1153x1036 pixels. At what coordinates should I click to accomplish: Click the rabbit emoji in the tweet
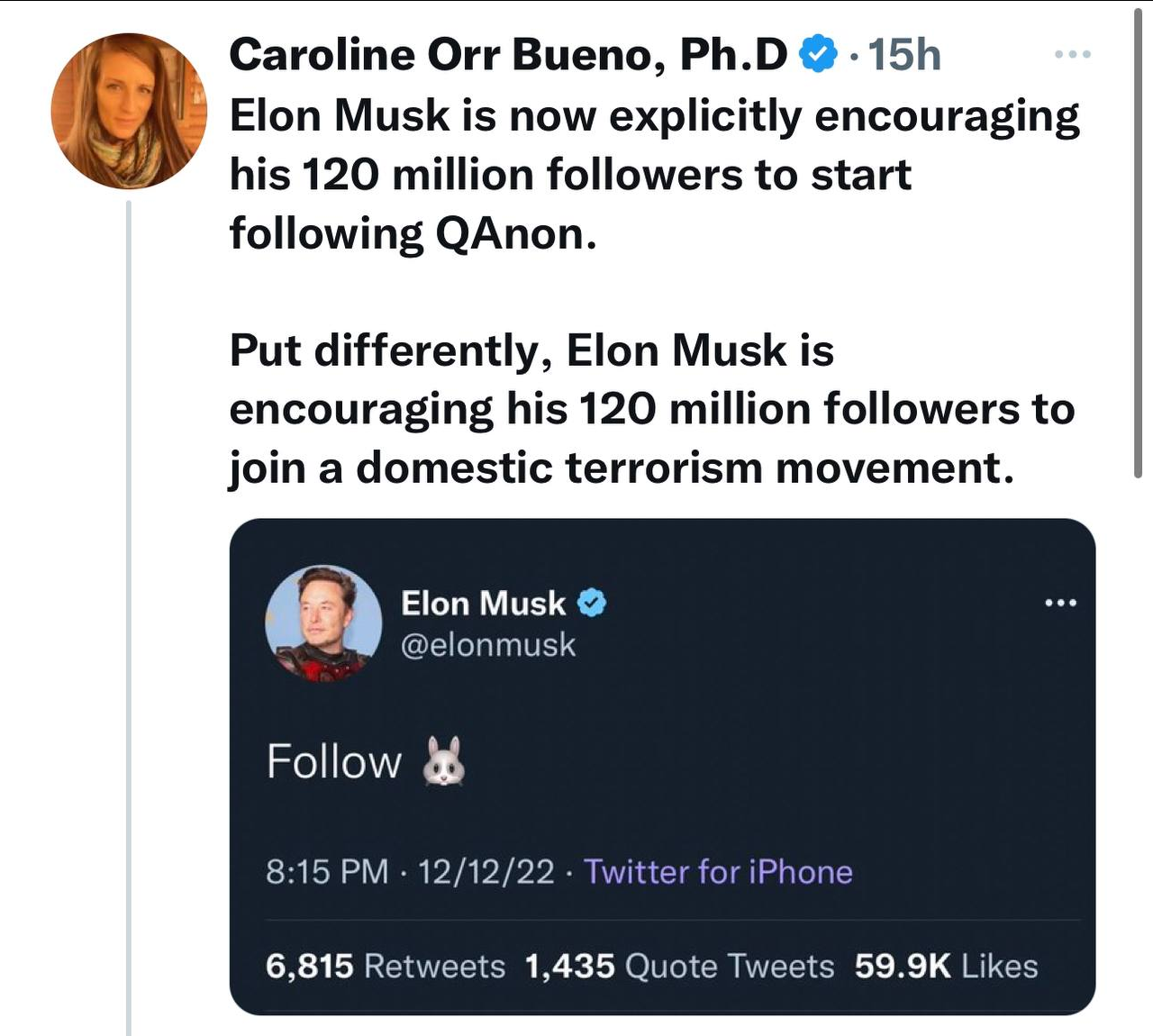tap(444, 761)
